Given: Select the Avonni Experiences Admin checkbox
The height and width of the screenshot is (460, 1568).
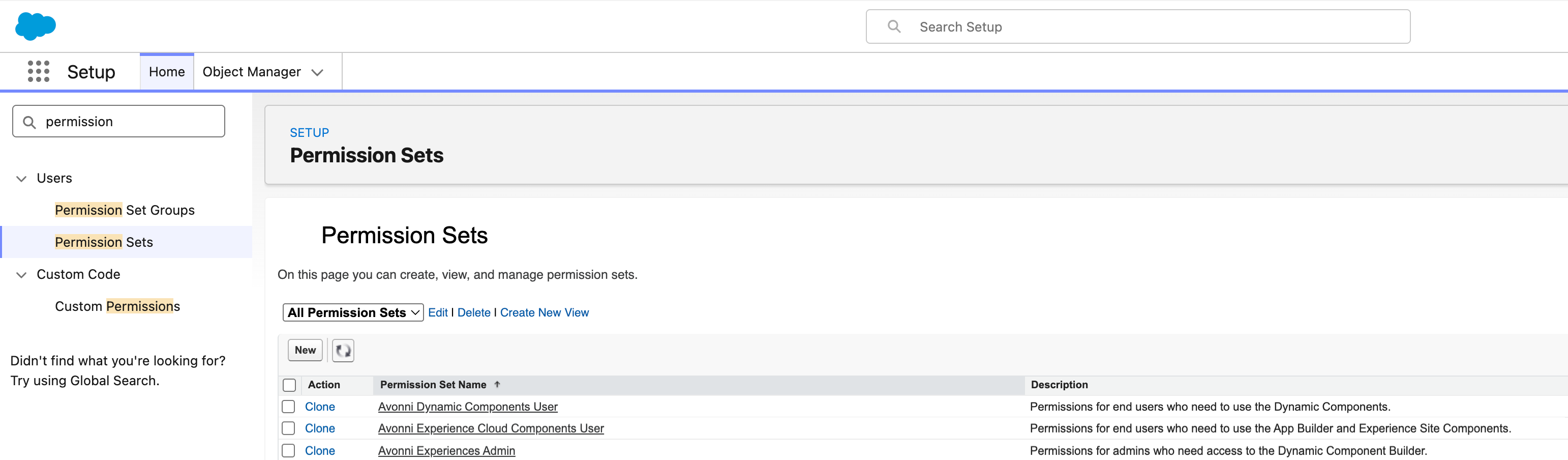Looking at the screenshot, I should coord(288,450).
